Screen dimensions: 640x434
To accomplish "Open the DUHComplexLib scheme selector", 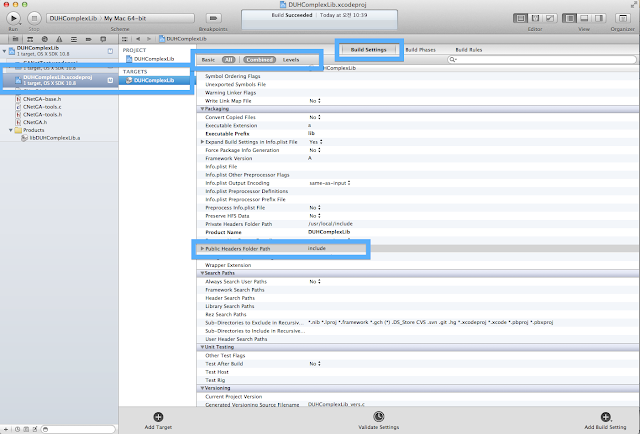I will click(73, 18).
